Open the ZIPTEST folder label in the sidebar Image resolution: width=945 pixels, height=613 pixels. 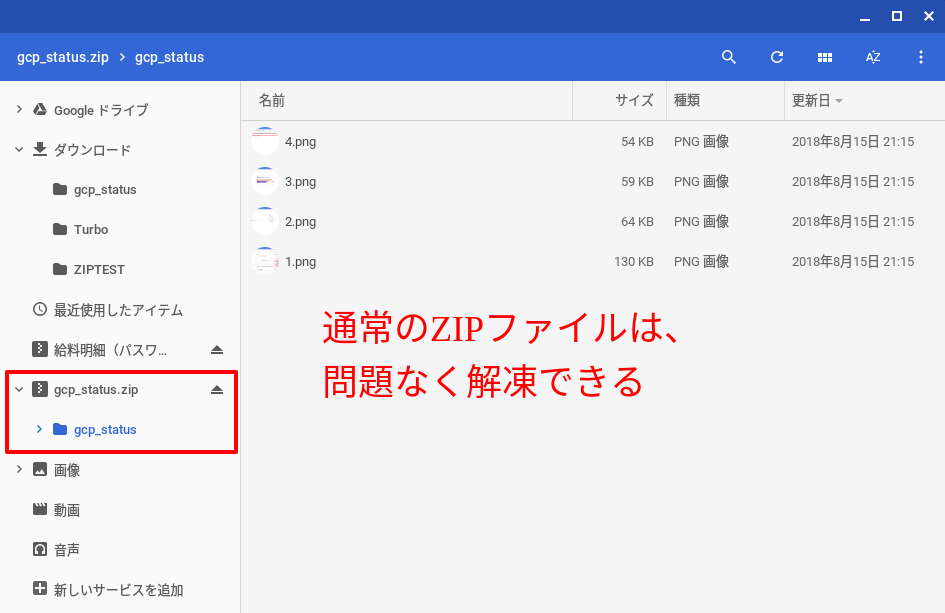[99, 269]
